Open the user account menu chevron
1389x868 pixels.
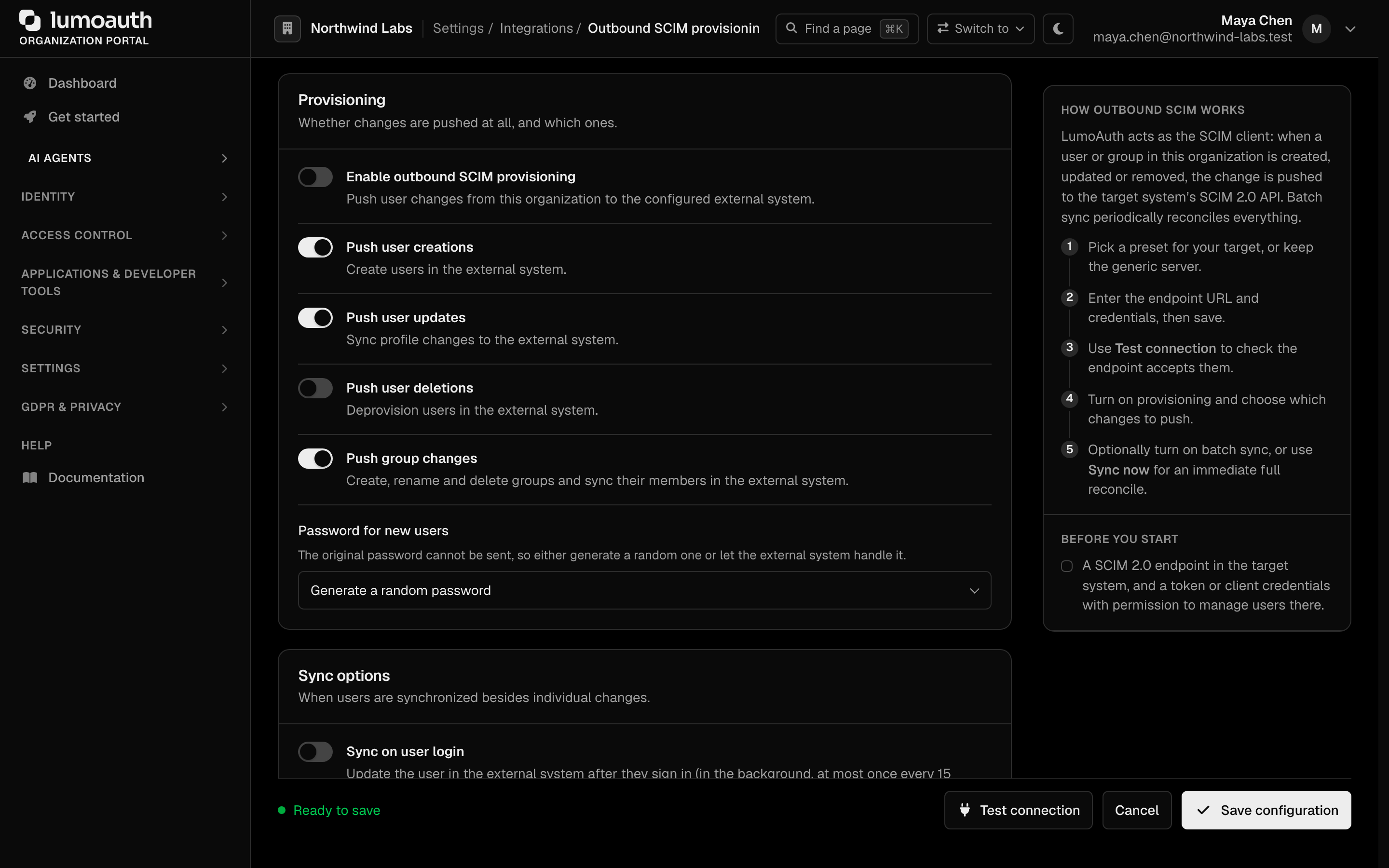(1350, 29)
